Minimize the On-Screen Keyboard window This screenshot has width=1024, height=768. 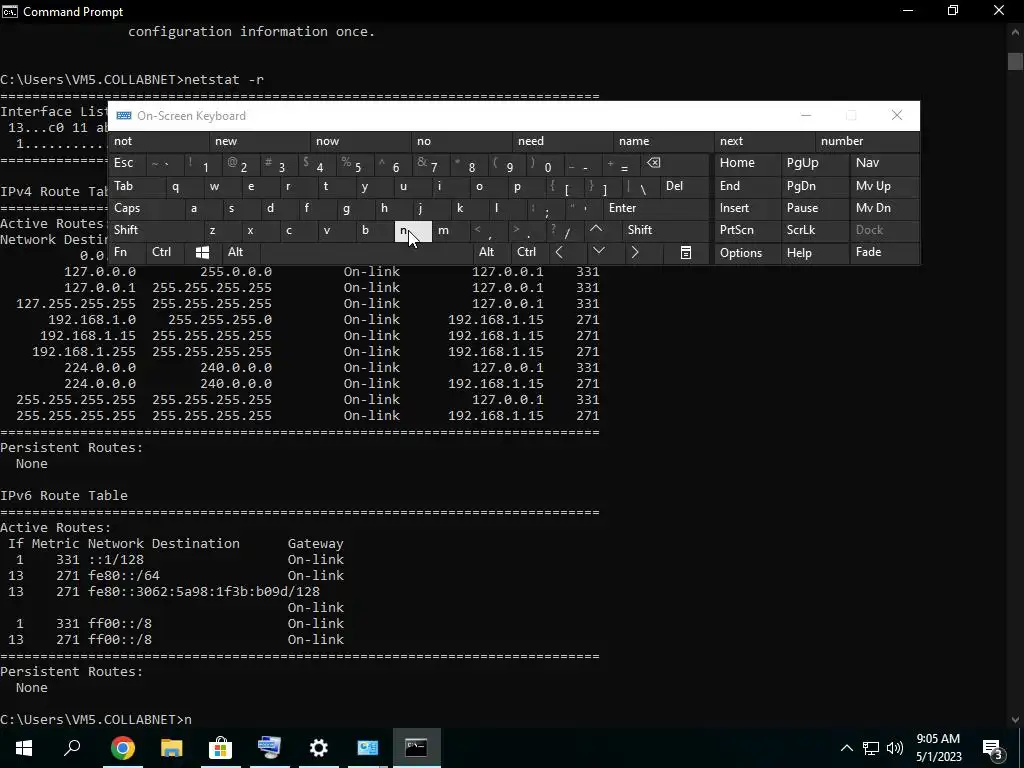(x=806, y=116)
